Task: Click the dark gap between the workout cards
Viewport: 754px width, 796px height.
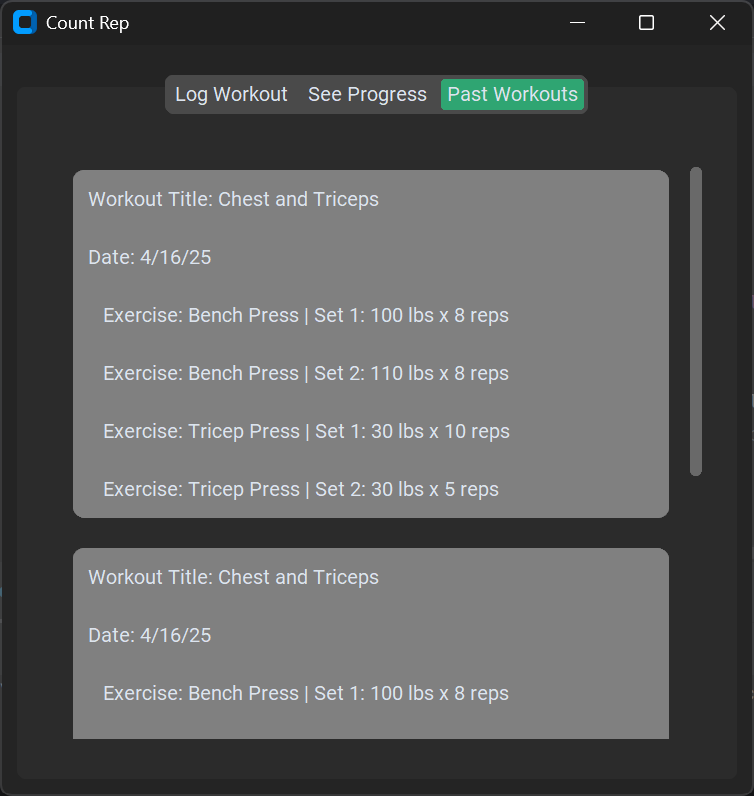Action: pyautogui.click(x=370, y=533)
